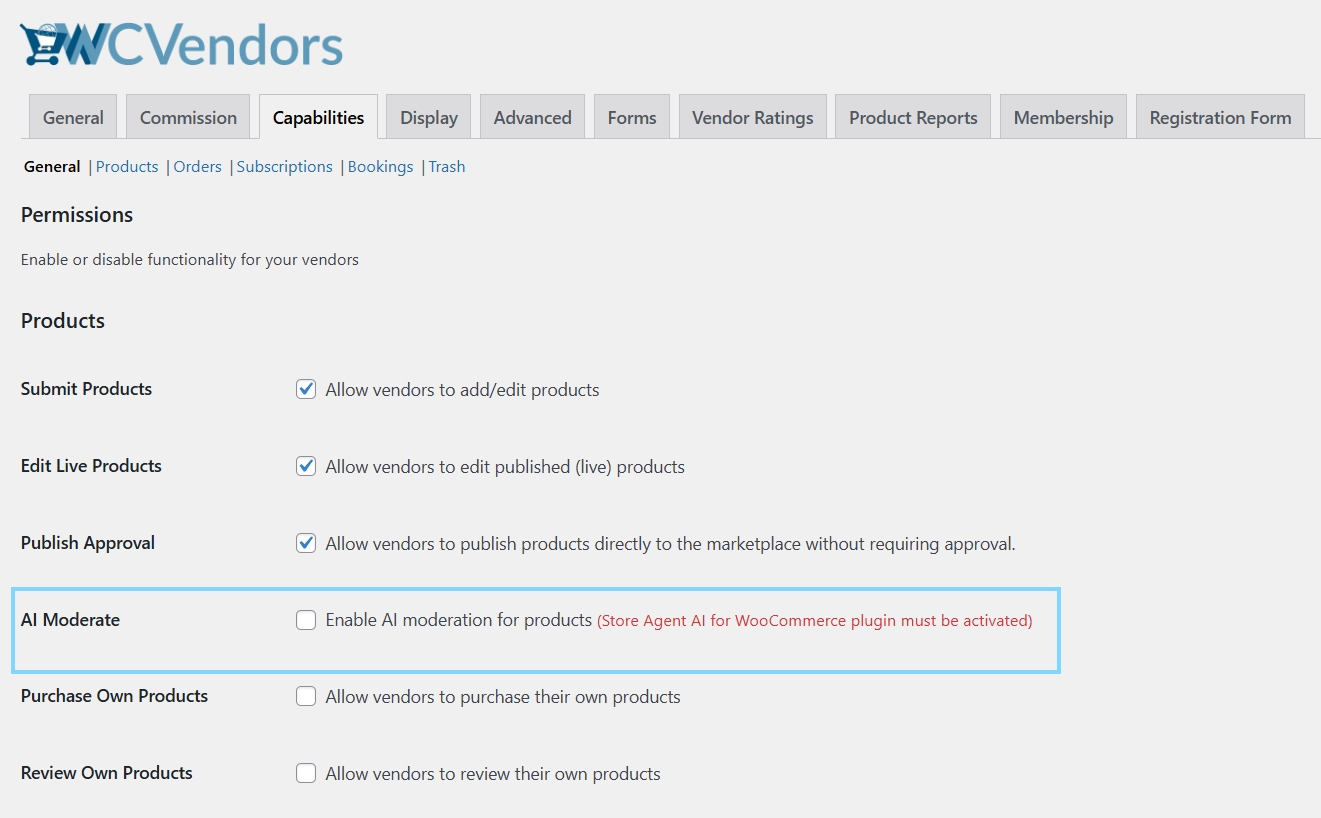The image size is (1321, 818).
Task: Switch to the Product Reports tab
Action: tap(913, 118)
